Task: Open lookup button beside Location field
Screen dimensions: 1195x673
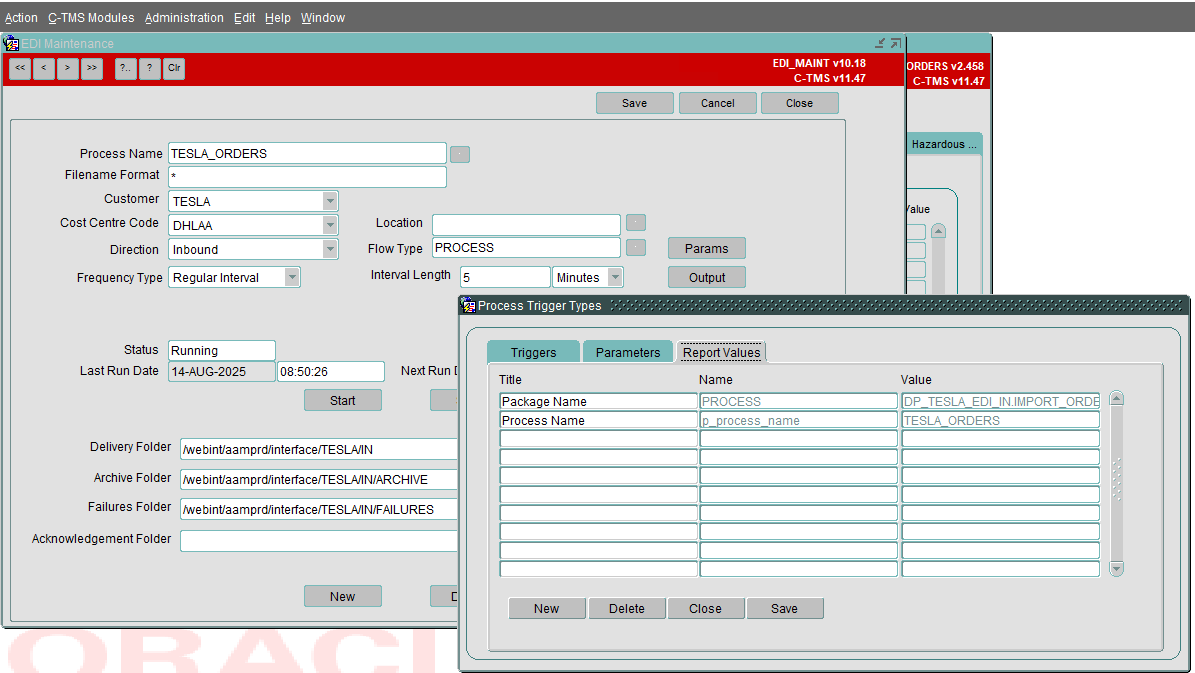Action: click(636, 223)
